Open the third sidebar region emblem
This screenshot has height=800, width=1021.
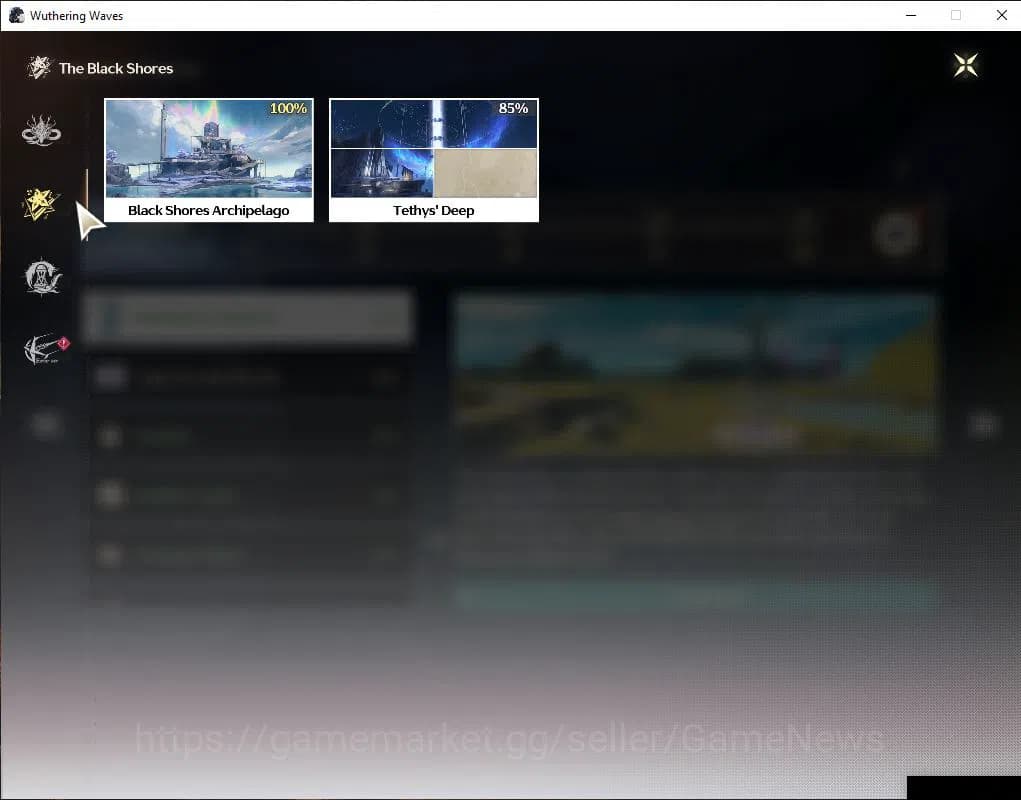[42, 278]
